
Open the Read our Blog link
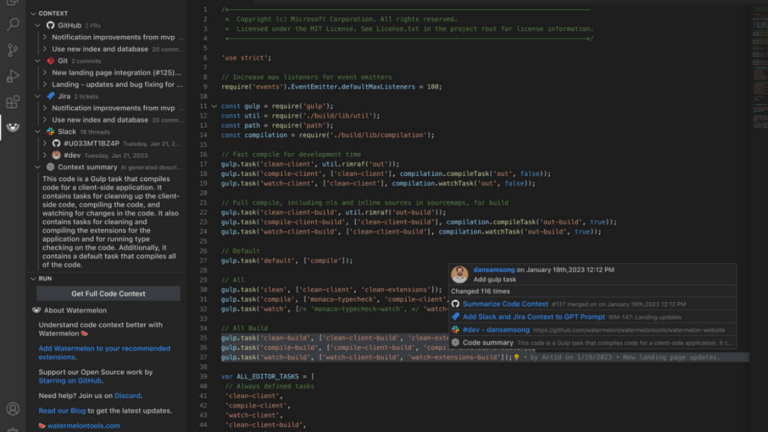coord(62,411)
